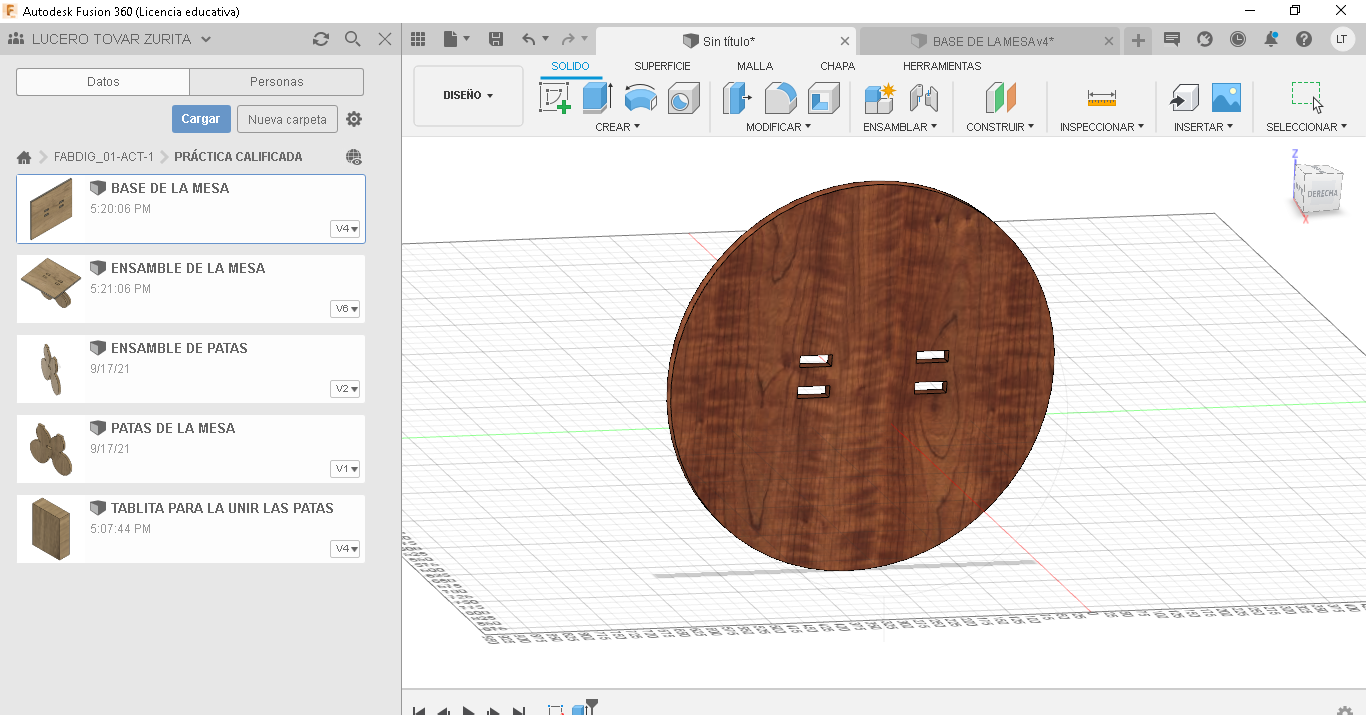
Task: Expand the MODIFICAR menu
Action: click(x=778, y=127)
